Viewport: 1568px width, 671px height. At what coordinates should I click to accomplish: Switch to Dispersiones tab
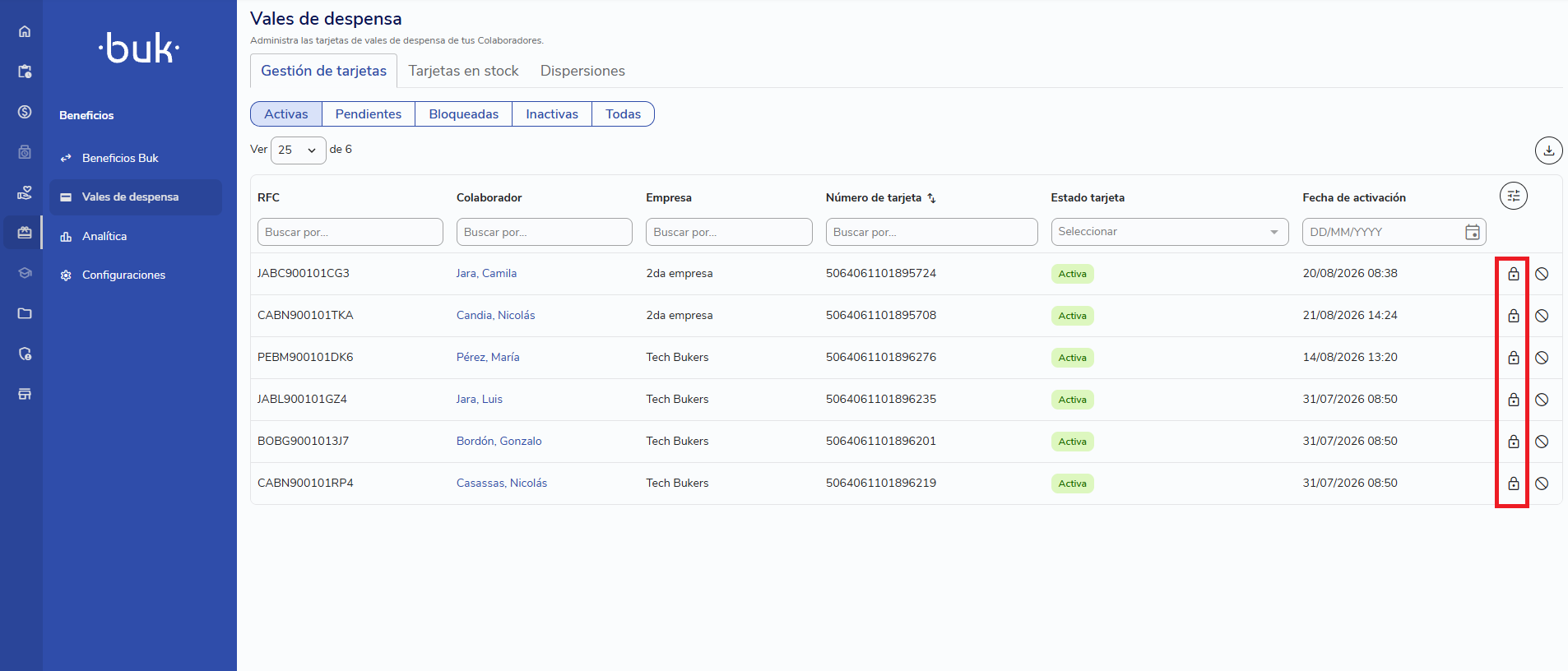[582, 71]
